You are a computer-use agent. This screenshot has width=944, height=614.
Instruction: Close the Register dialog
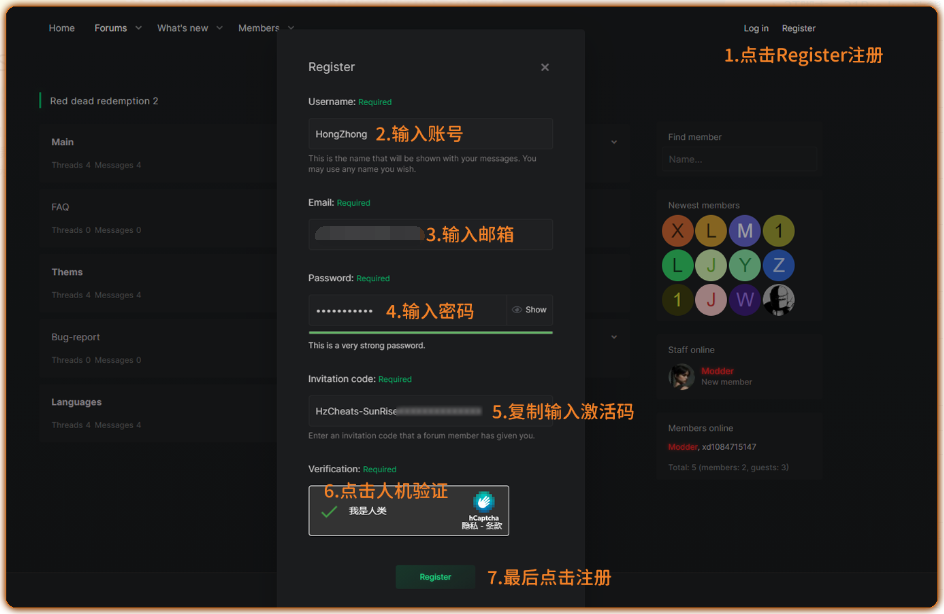545,67
